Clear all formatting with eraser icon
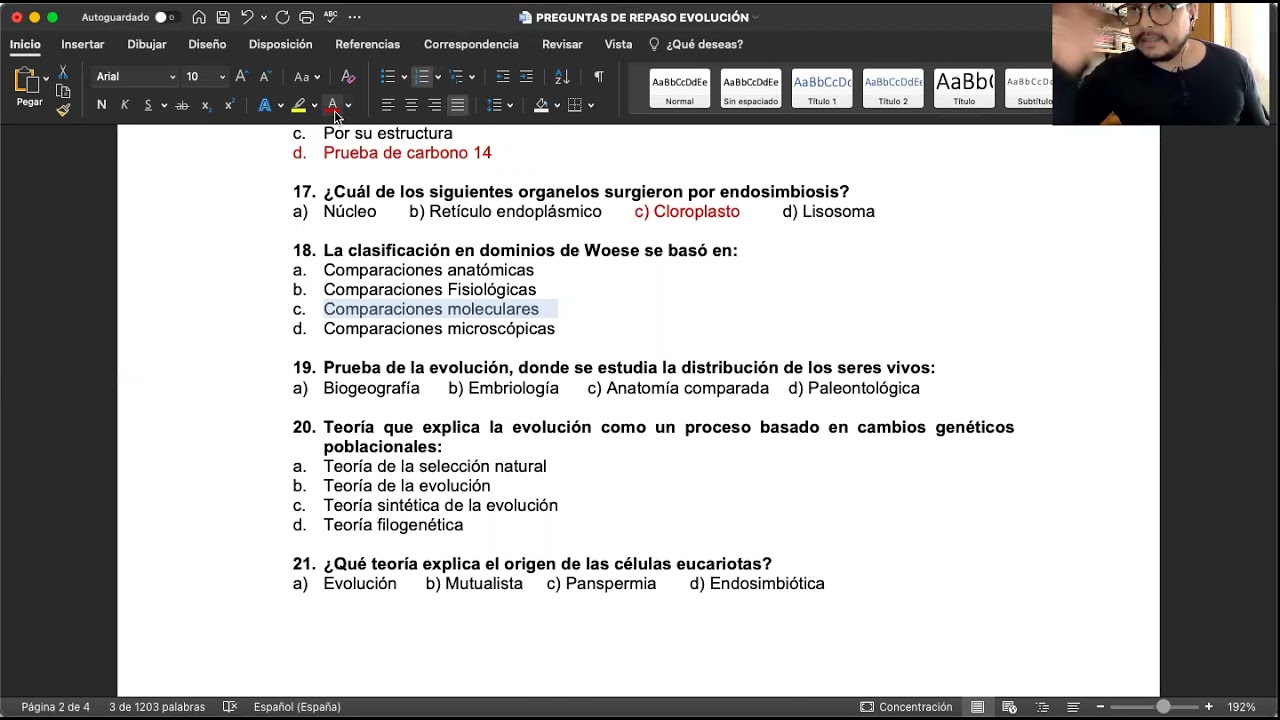Image resolution: width=1280 pixels, height=720 pixels. pos(348,76)
